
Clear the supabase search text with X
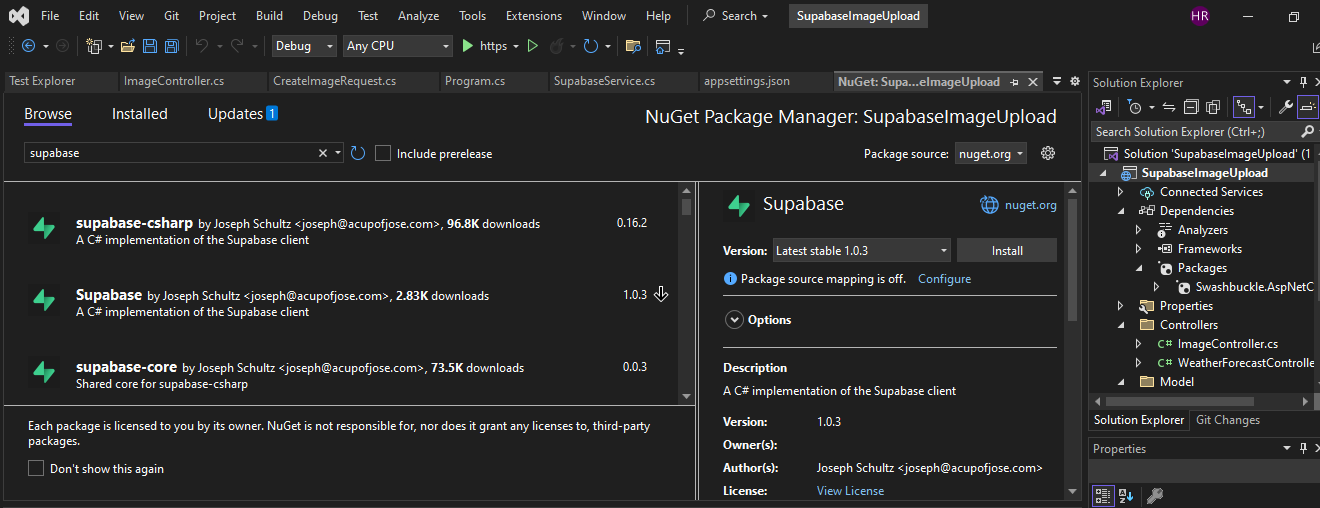(x=323, y=153)
